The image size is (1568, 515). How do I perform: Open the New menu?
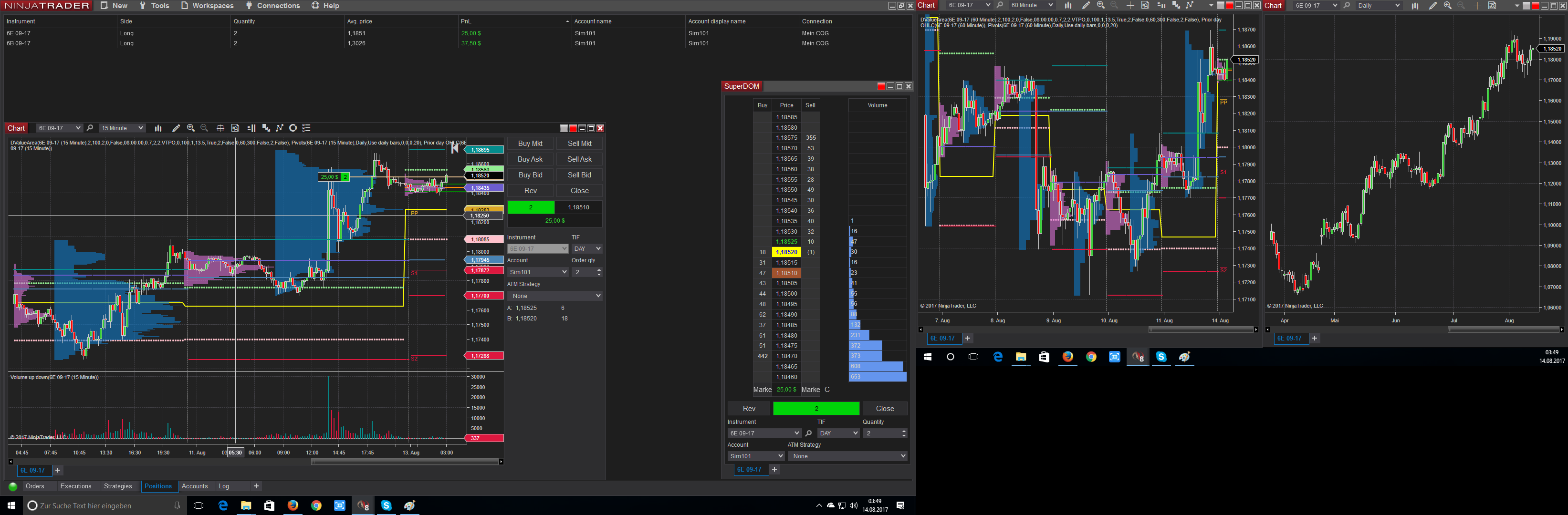pos(114,5)
